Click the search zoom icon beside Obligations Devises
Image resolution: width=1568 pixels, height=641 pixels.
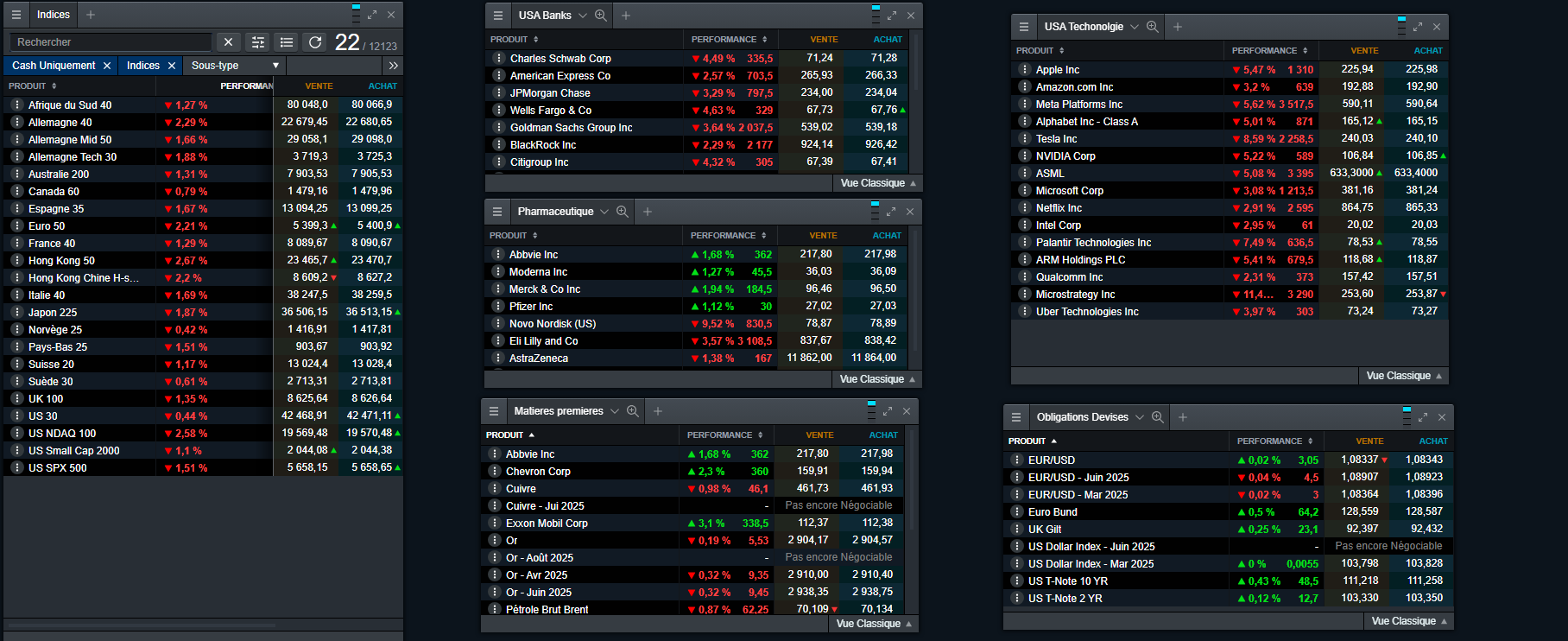click(1158, 416)
